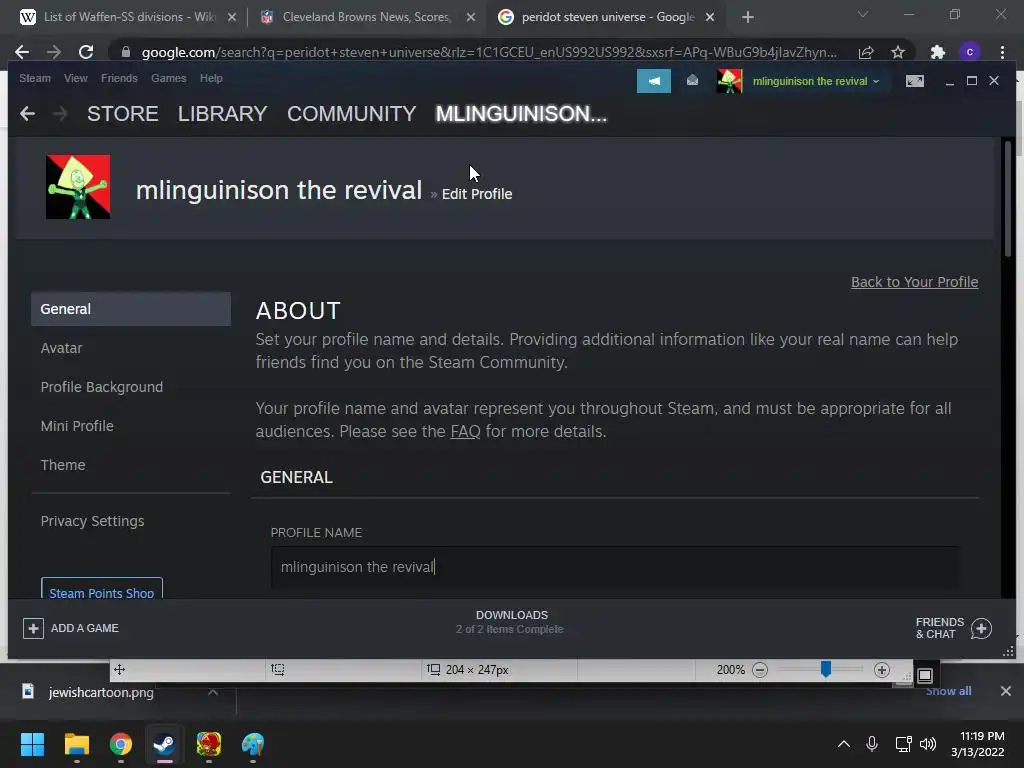Open Chrome tab search chevron
Screen dimensions: 1024x768
pyautogui.click(x=863, y=14)
